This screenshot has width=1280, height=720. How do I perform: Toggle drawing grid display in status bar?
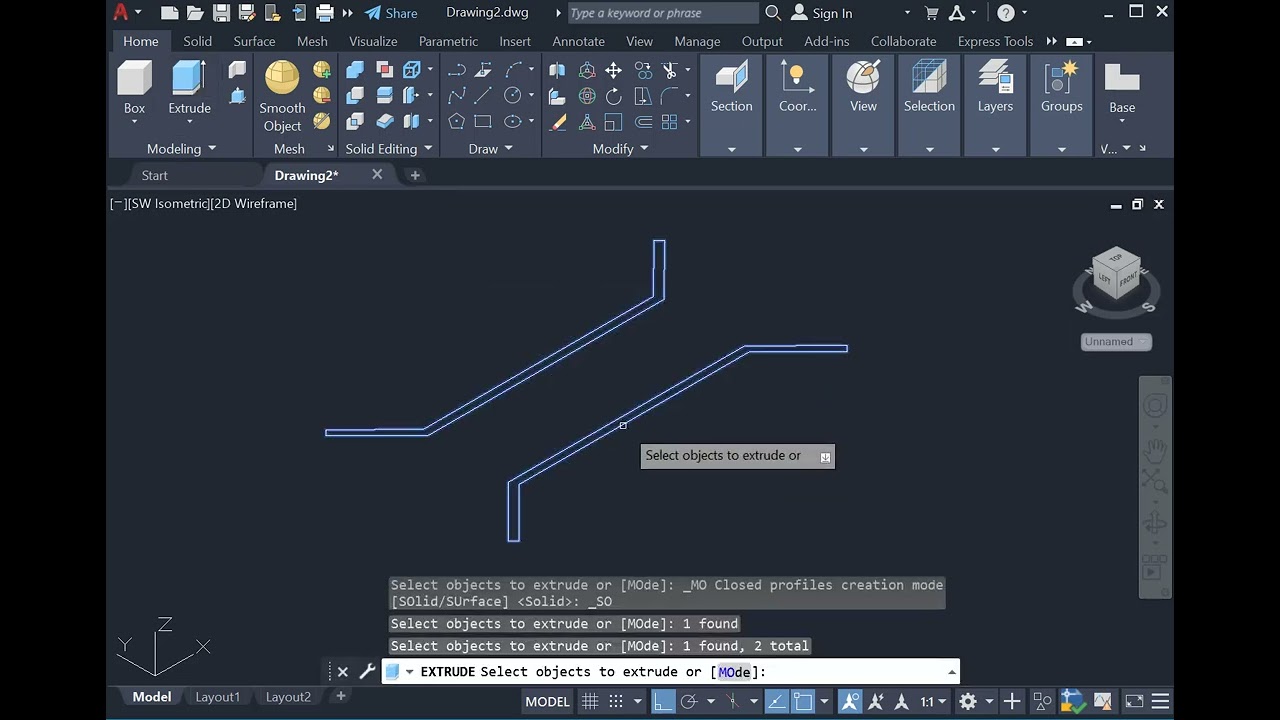pos(590,701)
